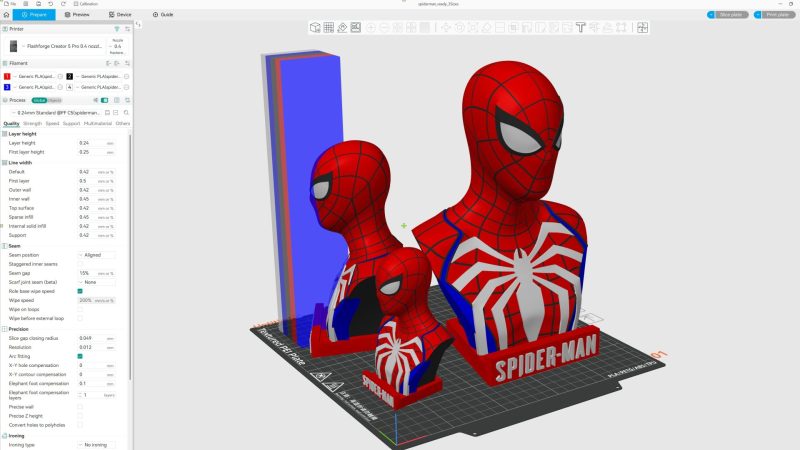Select the Scale tool in toolbar
Image resolution: width=800 pixels, height=450 pixels.
[x=473, y=28]
